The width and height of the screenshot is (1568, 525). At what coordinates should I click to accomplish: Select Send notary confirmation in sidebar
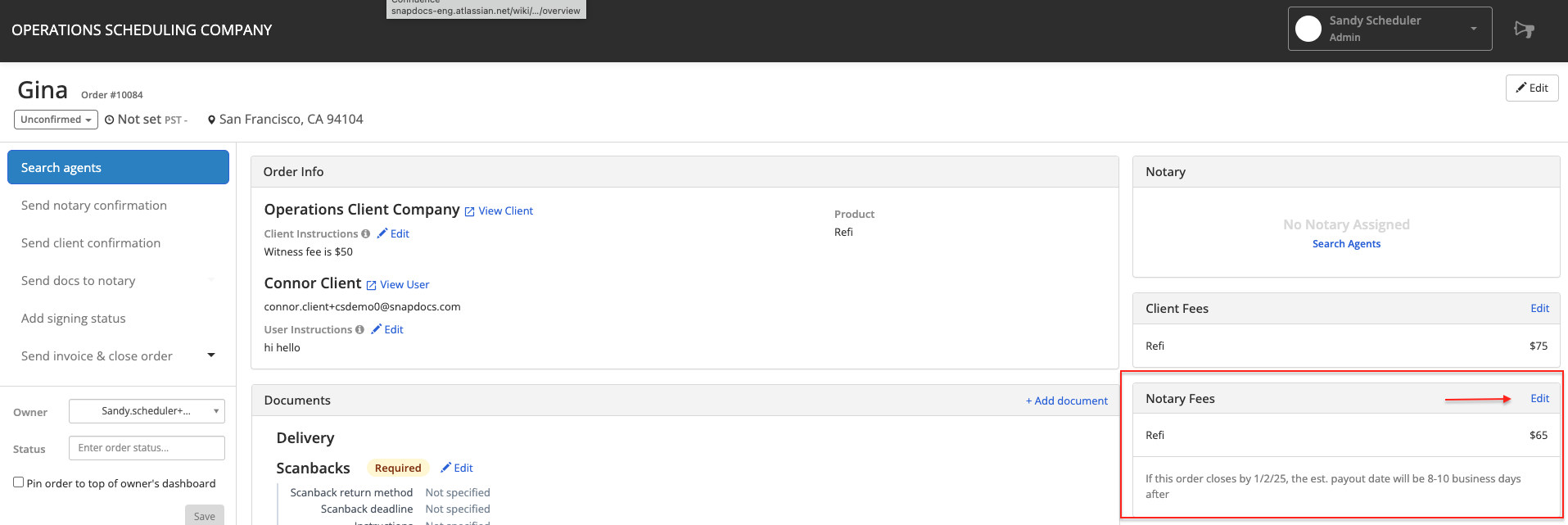click(x=94, y=206)
